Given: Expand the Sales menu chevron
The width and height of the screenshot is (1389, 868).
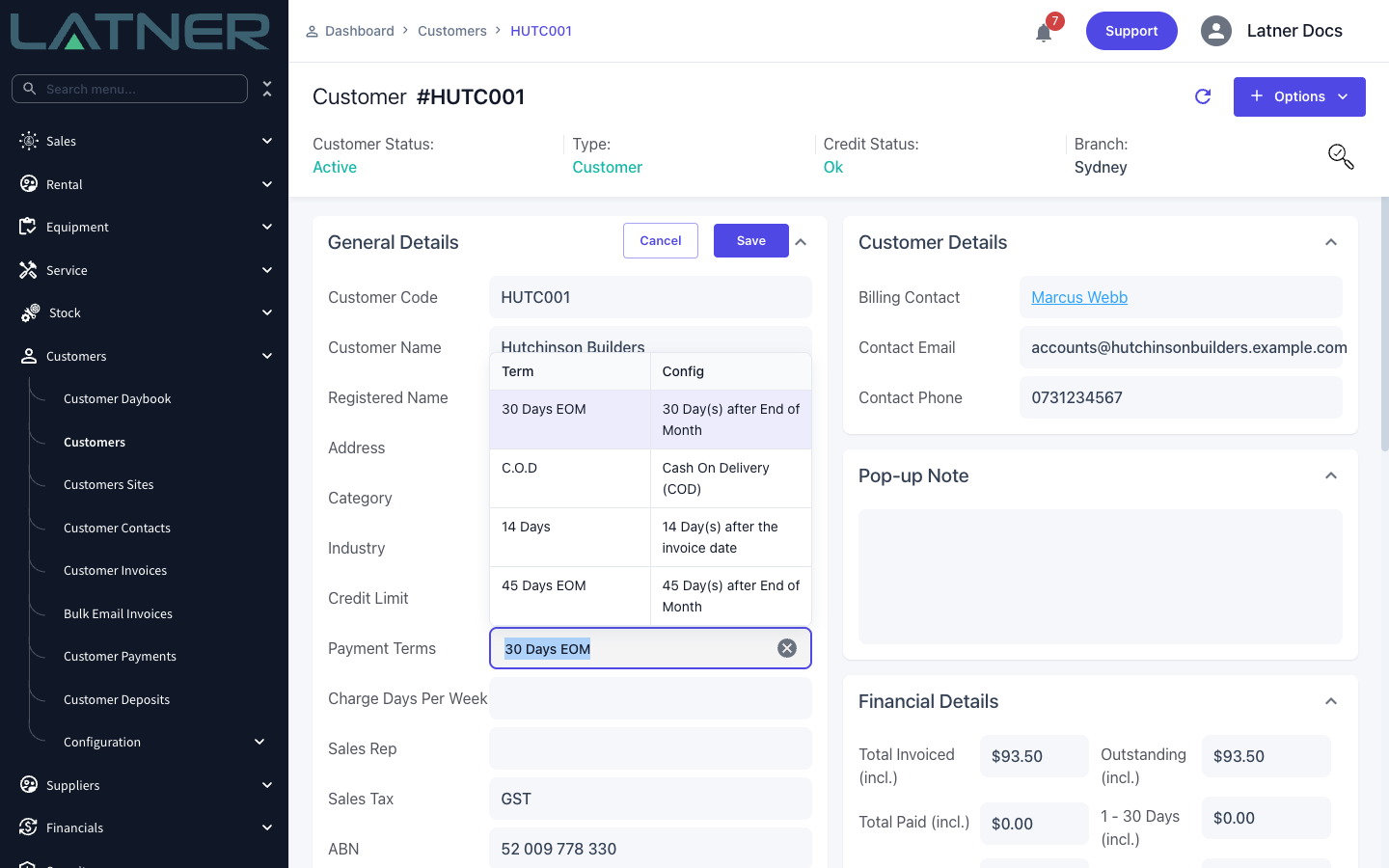Looking at the screenshot, I should [267, 141].
